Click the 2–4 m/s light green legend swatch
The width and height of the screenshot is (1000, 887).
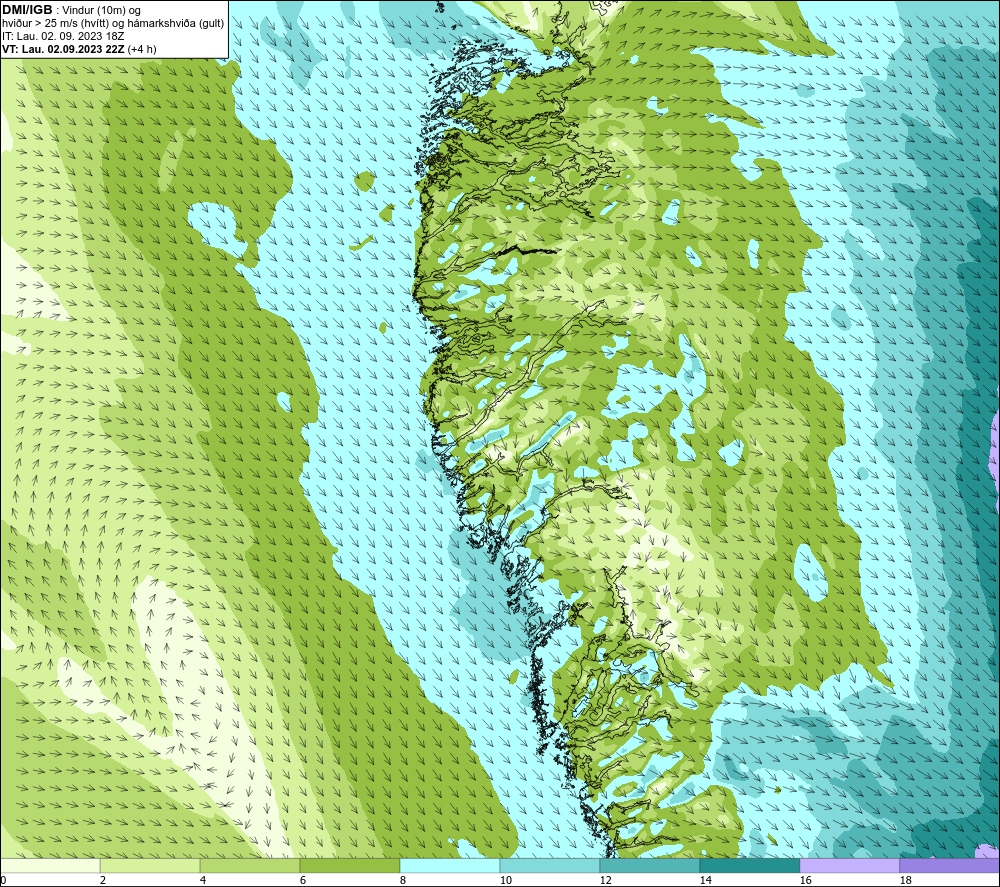[150, 865]
